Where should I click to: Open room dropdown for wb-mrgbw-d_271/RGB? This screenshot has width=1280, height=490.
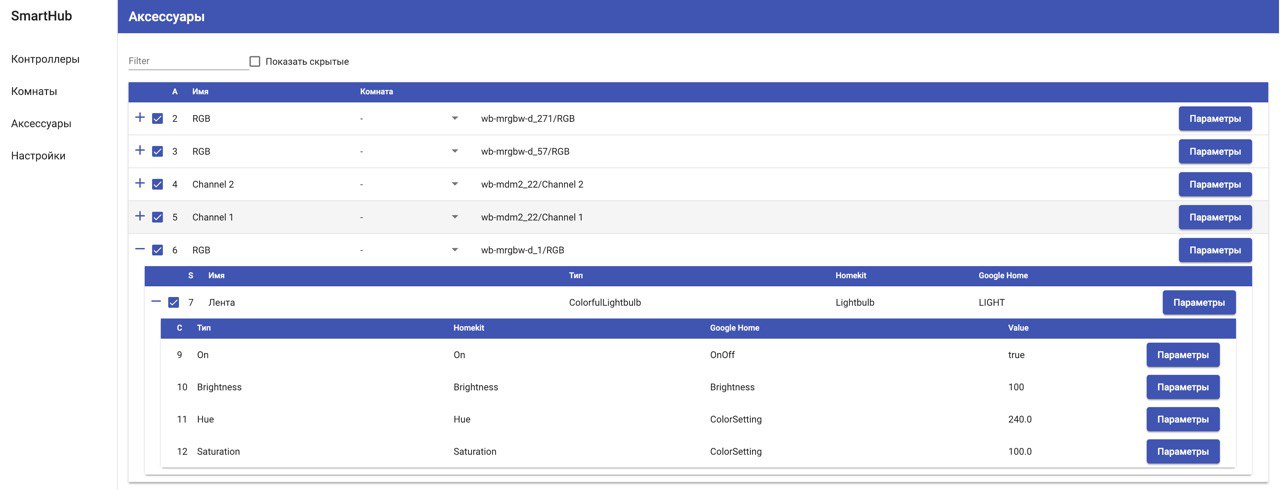pos(455,118)
